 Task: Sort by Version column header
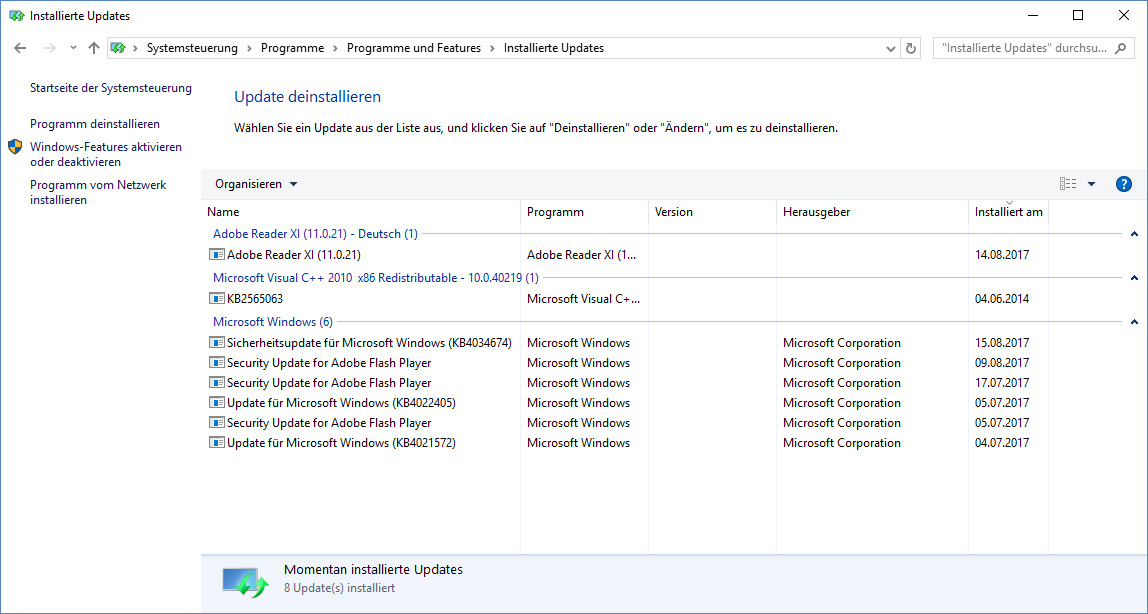(x=712, y=212)
